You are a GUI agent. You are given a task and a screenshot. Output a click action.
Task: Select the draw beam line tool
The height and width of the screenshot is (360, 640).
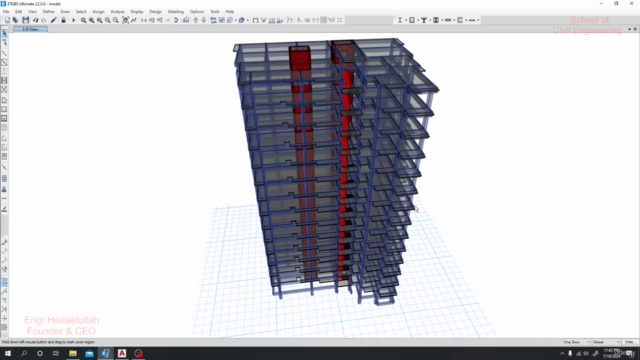pos(4,53)
